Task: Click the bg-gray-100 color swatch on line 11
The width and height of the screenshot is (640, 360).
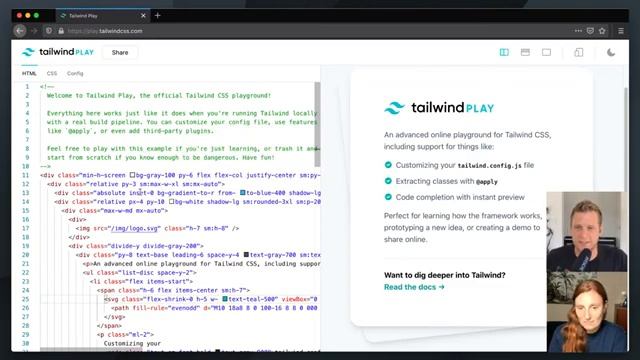Action: (132, 175)
